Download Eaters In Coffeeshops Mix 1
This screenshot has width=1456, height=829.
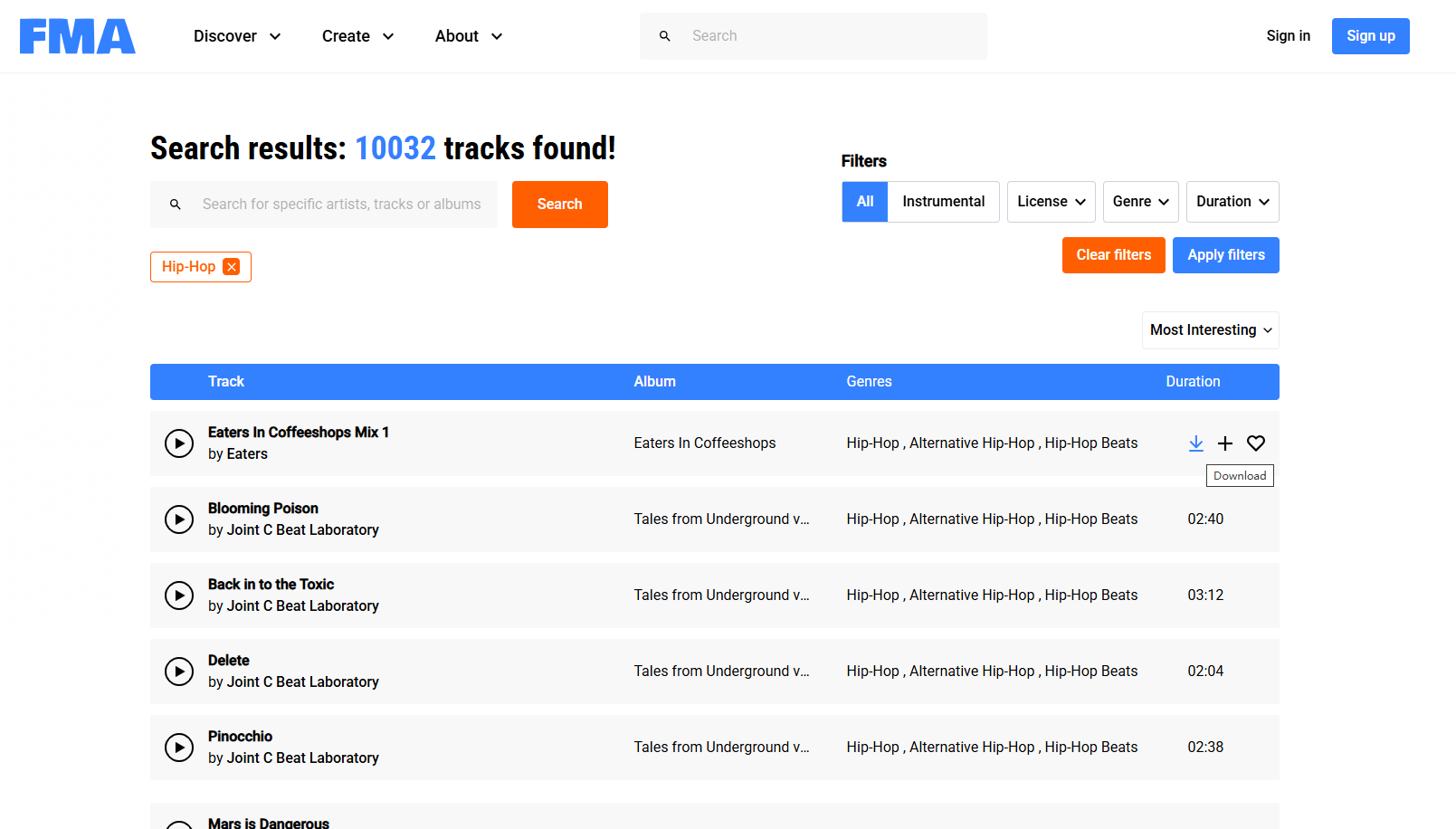coord(1195,443)
